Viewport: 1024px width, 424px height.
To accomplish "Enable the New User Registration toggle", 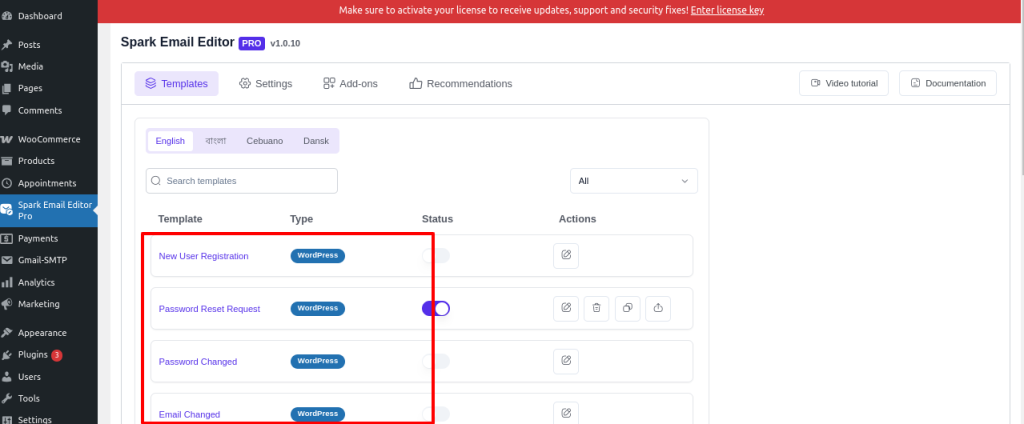I will (x=436, y=255).
